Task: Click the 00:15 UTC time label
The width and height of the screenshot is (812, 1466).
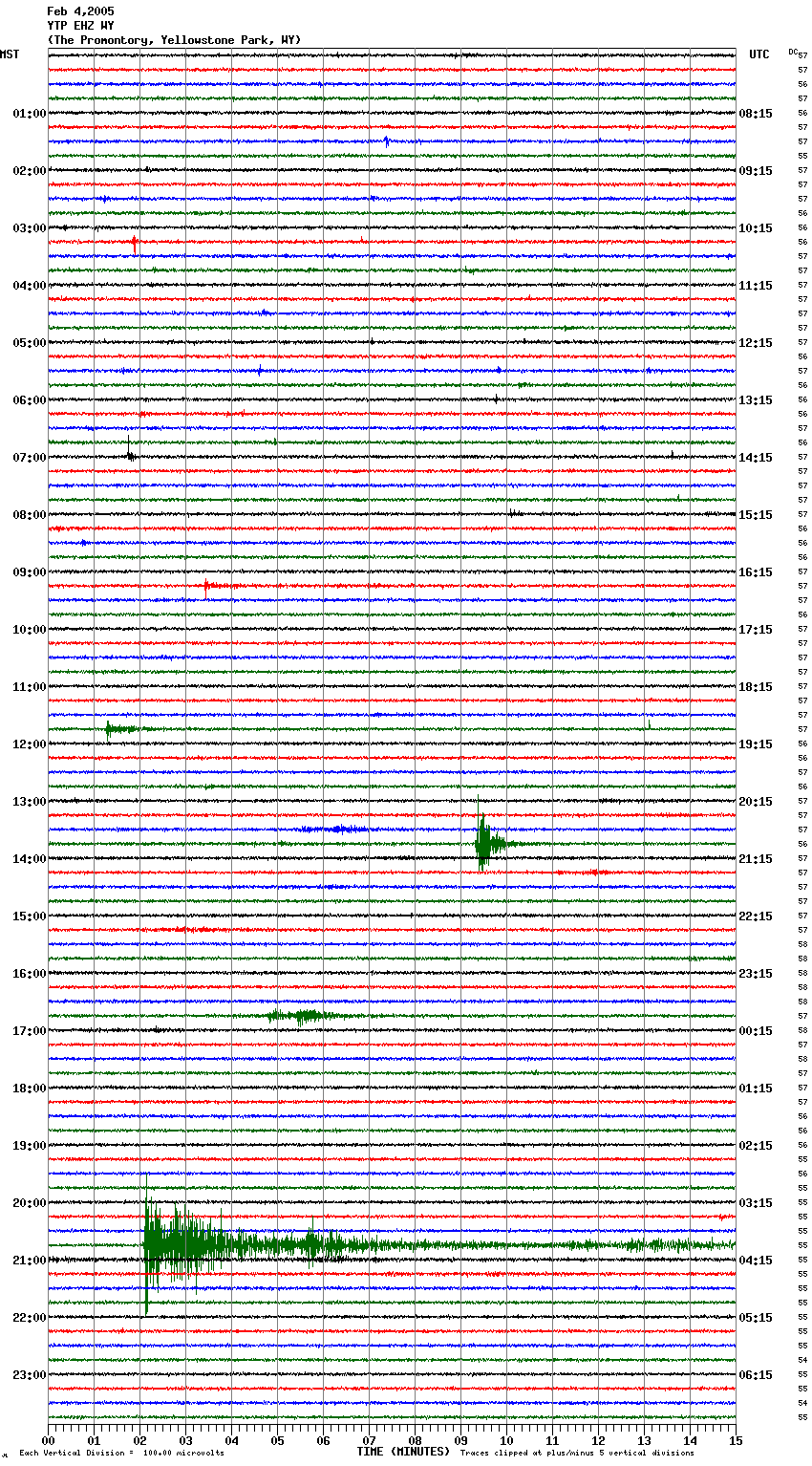Action: pyautogui.click(x=756, y=1031)
